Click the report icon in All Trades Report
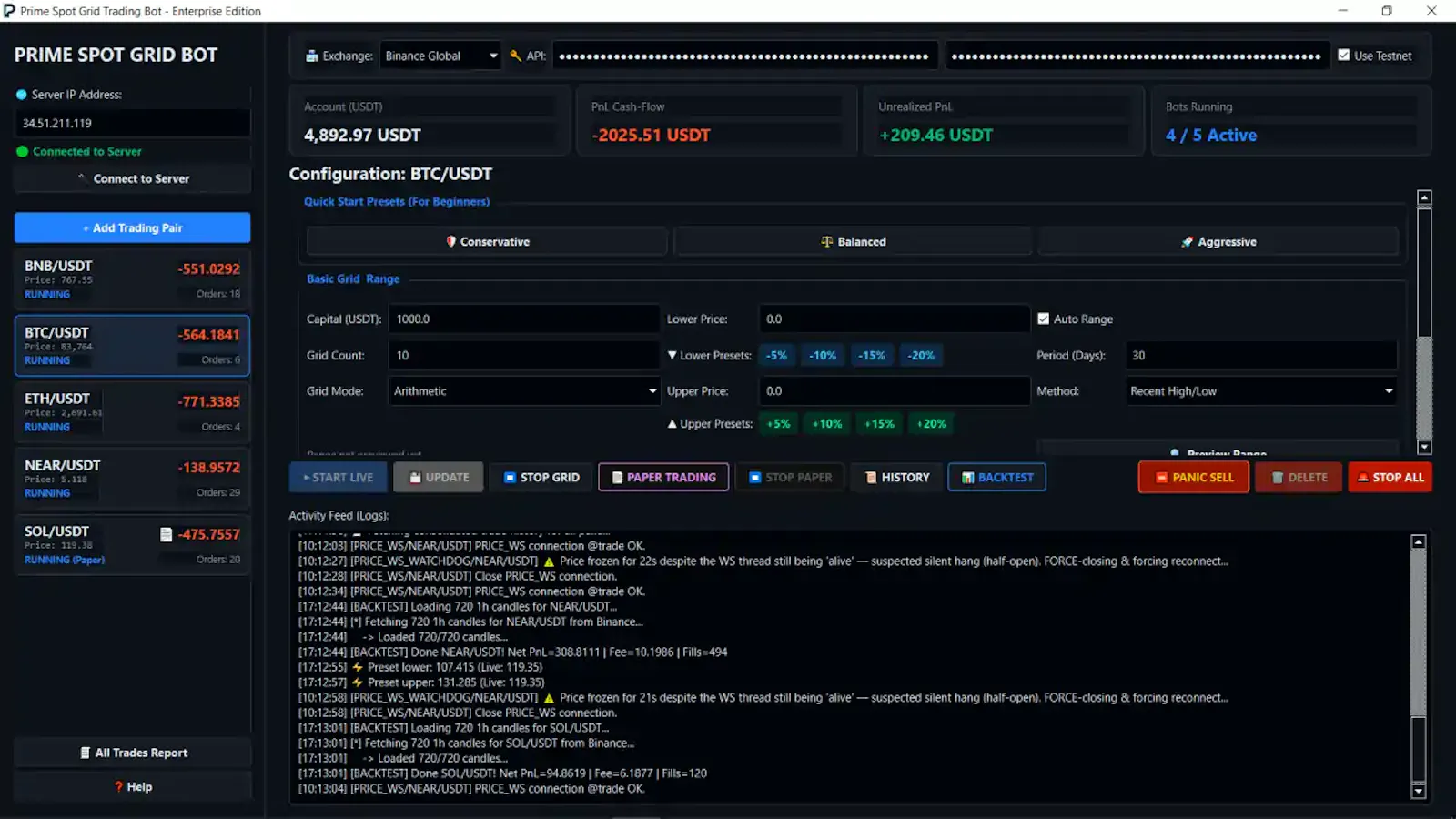This screenshot has width=1456, height=819. point(86,753)
